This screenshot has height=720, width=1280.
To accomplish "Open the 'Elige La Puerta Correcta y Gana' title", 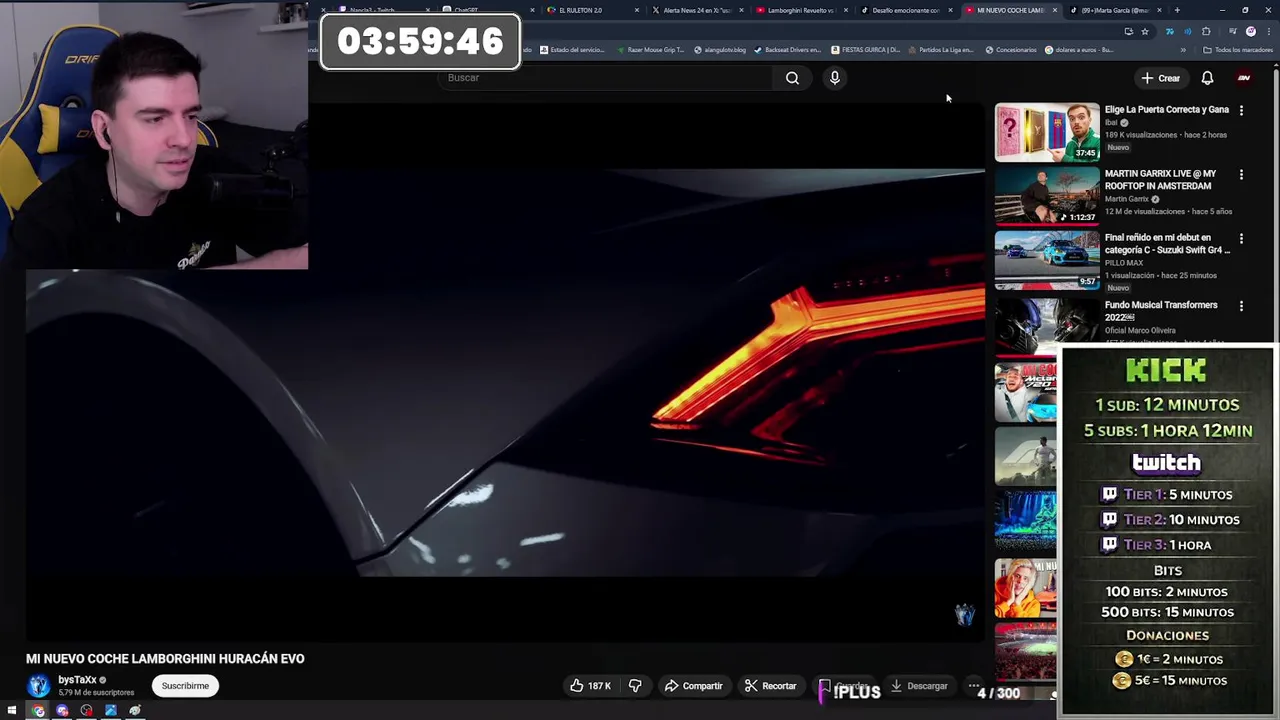I will [1167, 110].
